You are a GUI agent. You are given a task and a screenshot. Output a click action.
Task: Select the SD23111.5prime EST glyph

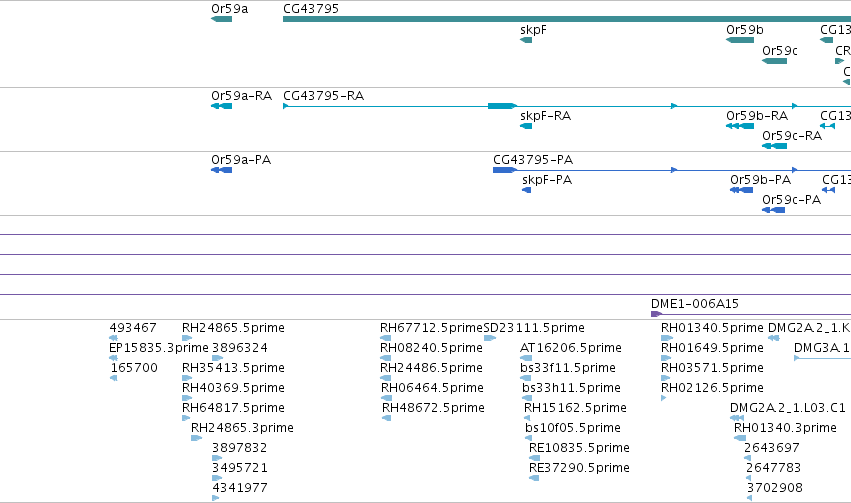point(490,338)
